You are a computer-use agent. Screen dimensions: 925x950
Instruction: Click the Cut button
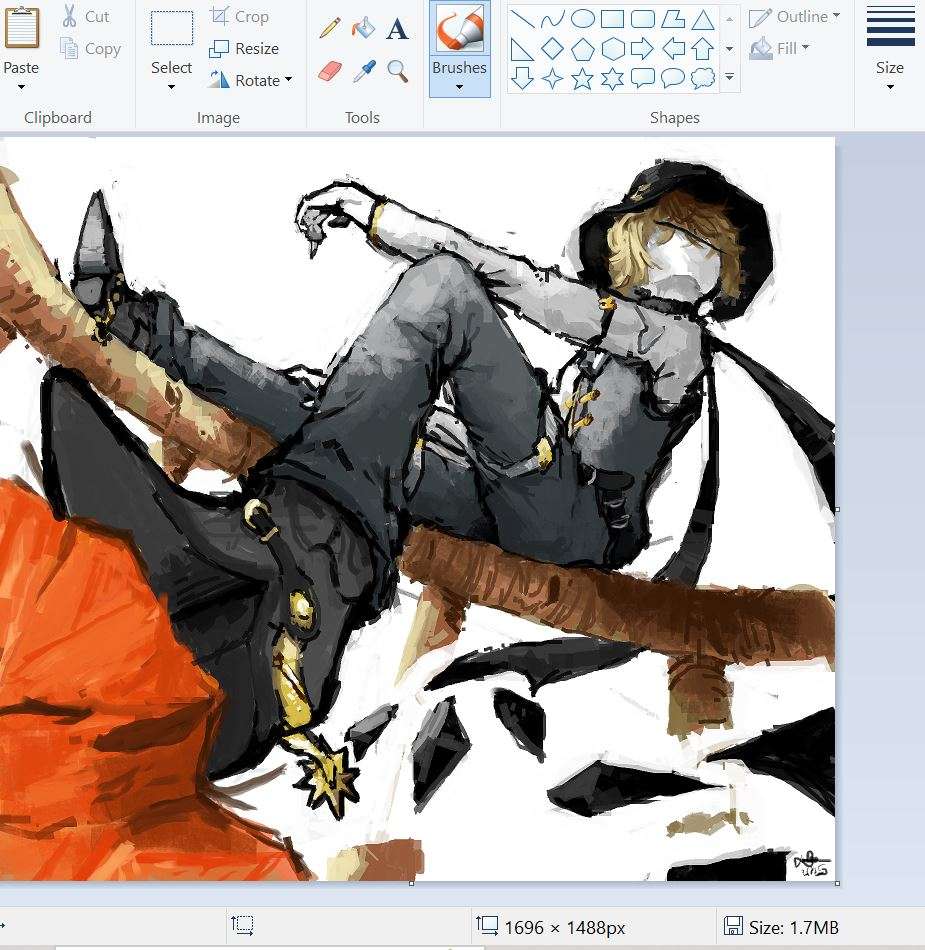pyautogui.click(x=86, y=16)
